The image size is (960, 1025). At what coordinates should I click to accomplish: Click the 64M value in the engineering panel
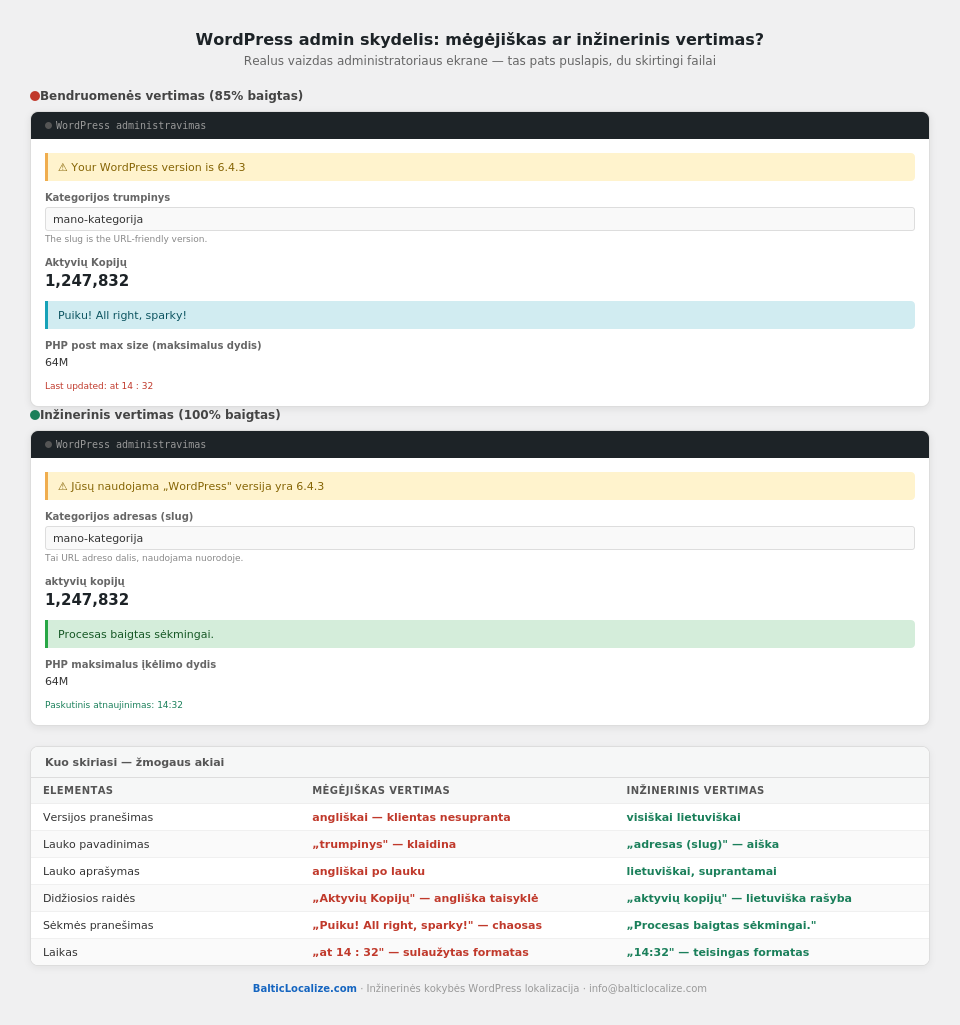coord(56,681)
